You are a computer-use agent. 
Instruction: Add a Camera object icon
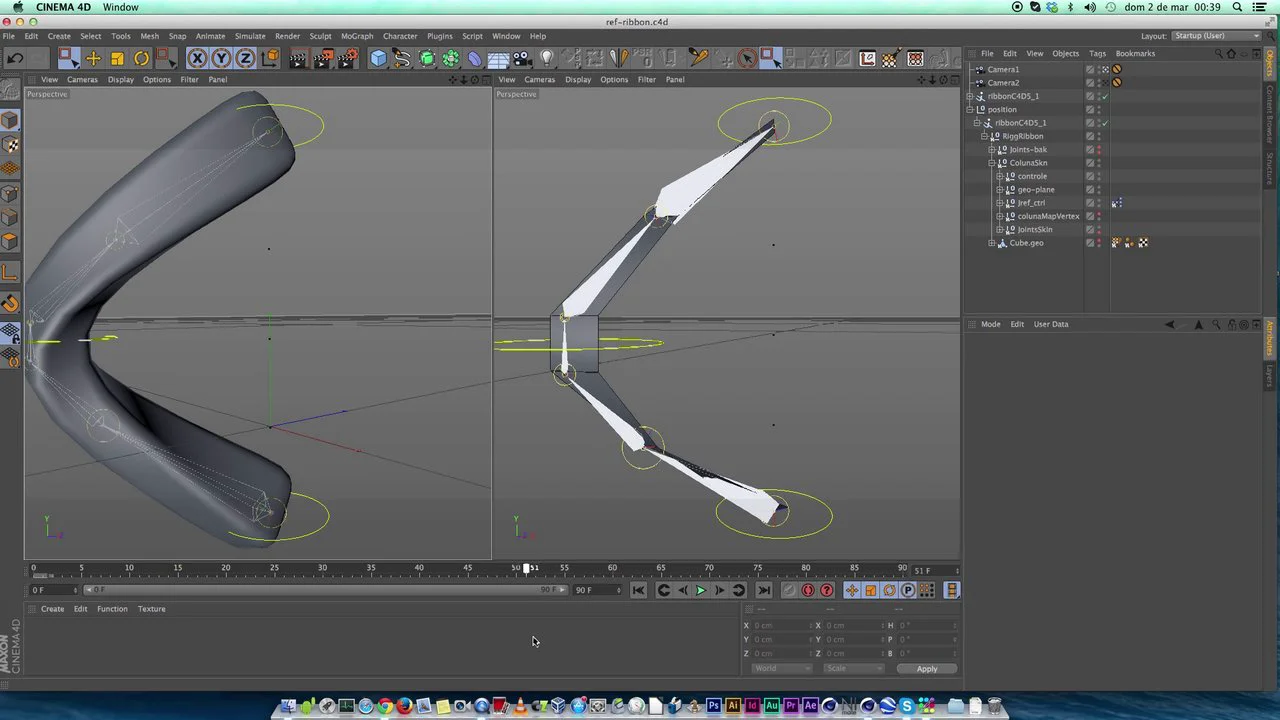click(x=522, y=59)
